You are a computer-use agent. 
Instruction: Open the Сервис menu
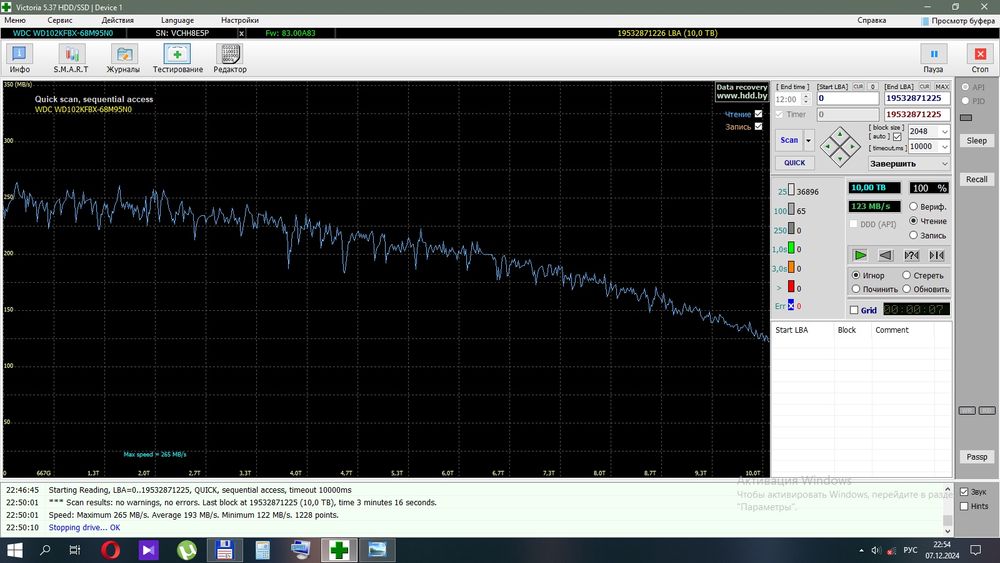(60, 20)
